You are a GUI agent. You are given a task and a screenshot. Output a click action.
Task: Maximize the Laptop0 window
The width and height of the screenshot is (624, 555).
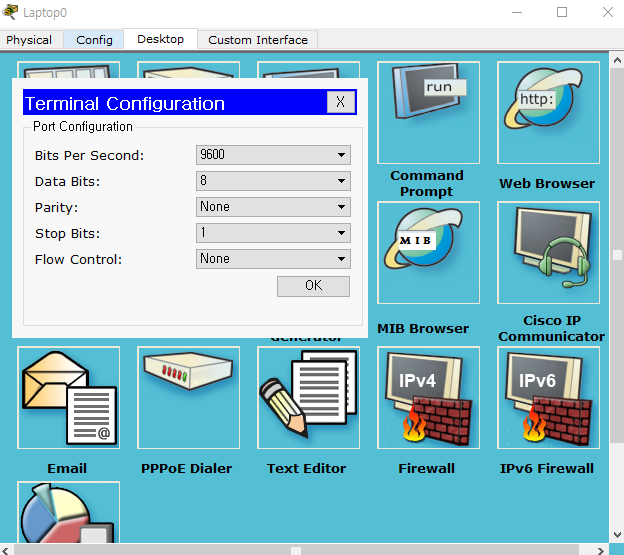tap(562, 12)
